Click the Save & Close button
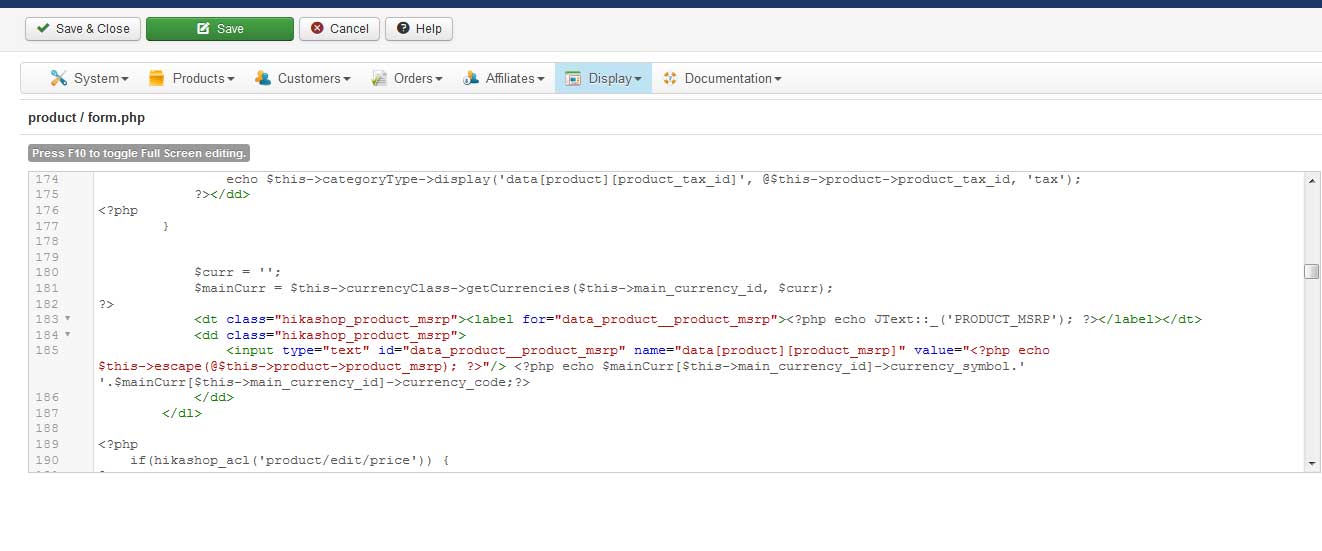The height and width of the screenshot is (551, 1322). pos(82,29)
